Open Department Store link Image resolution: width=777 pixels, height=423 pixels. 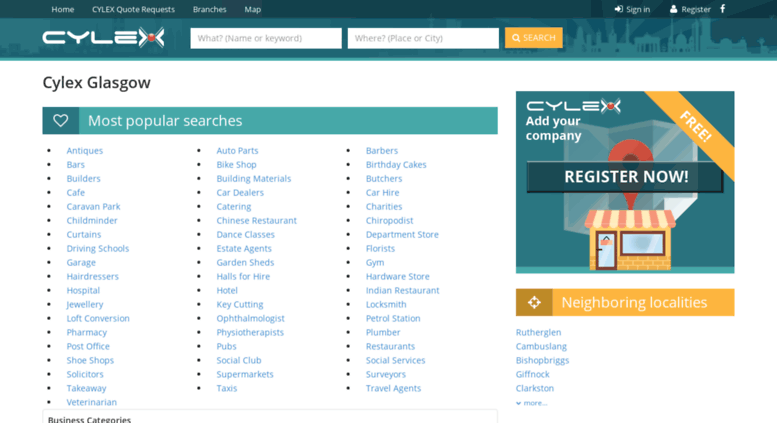click(402, 234)
